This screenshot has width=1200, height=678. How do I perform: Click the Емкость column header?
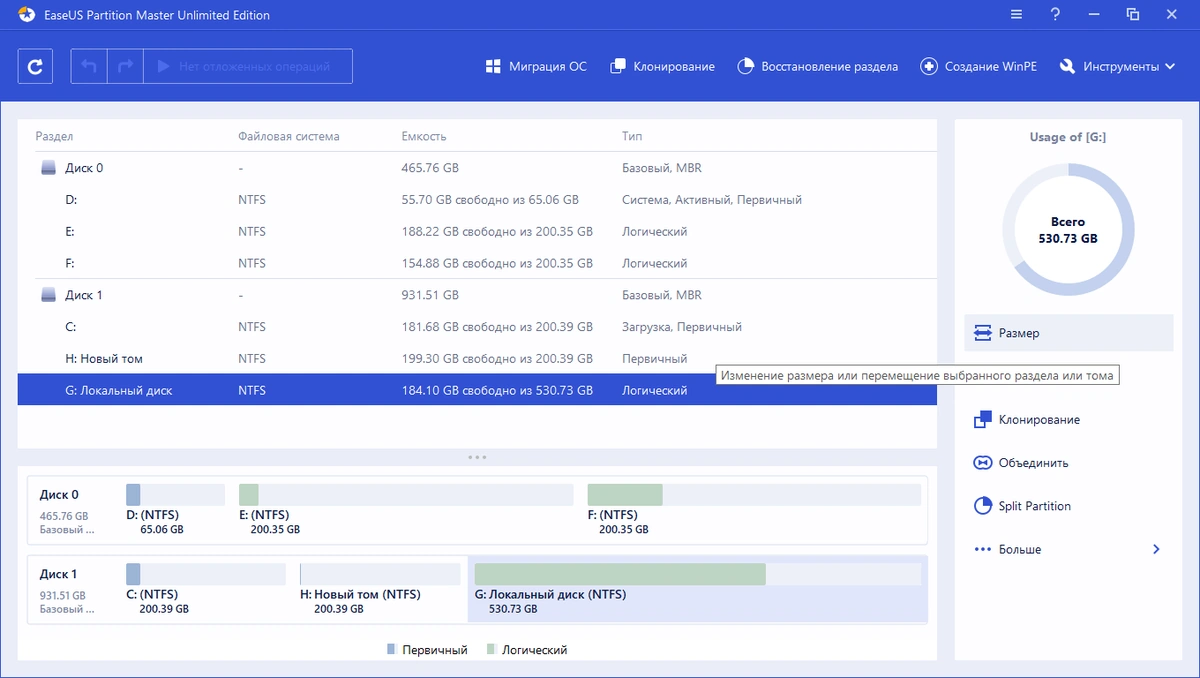(x=424, y=136)
